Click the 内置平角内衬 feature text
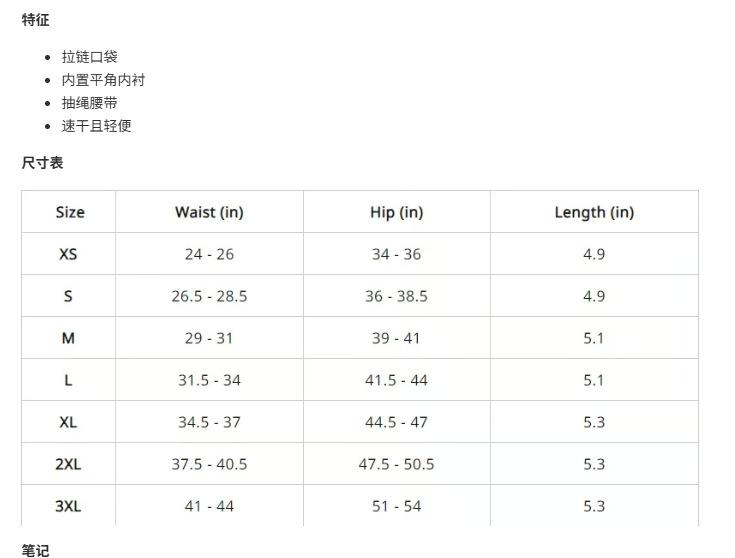The image size is (735, 558). pyautogui.click(x=103, y=80)
